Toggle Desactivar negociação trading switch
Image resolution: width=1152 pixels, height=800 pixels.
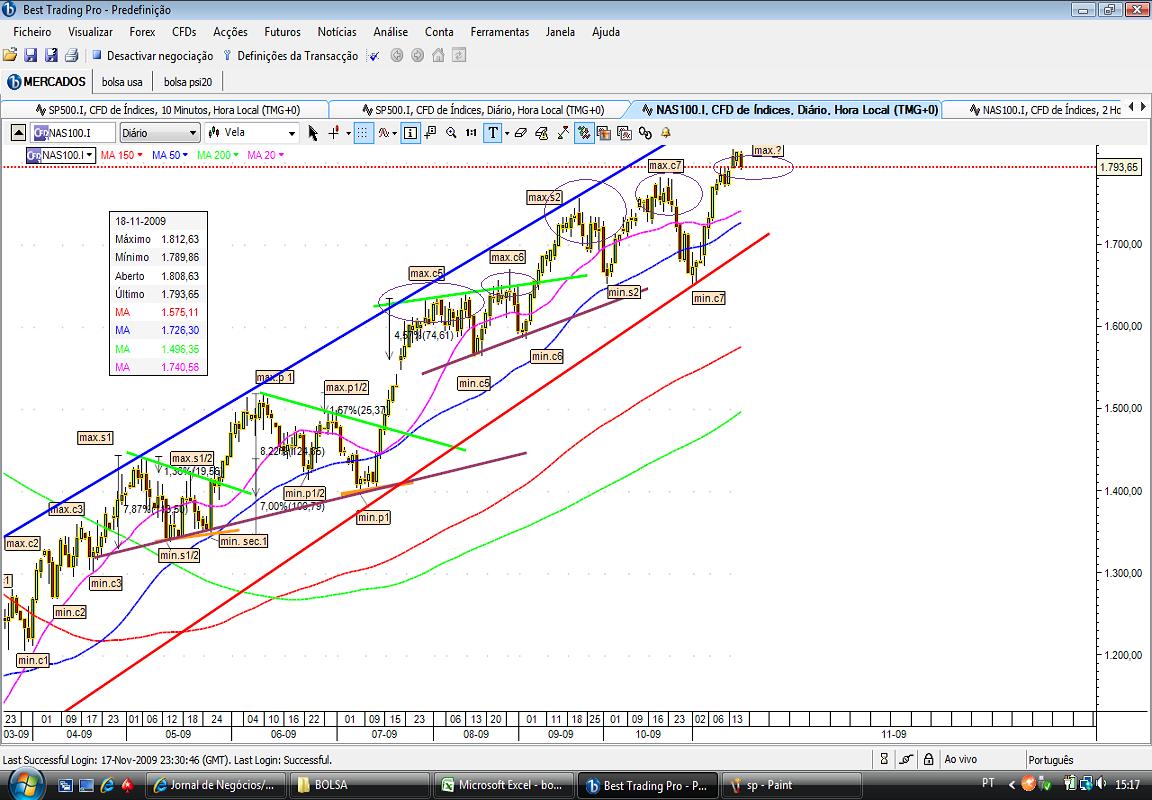click(152, 56)
